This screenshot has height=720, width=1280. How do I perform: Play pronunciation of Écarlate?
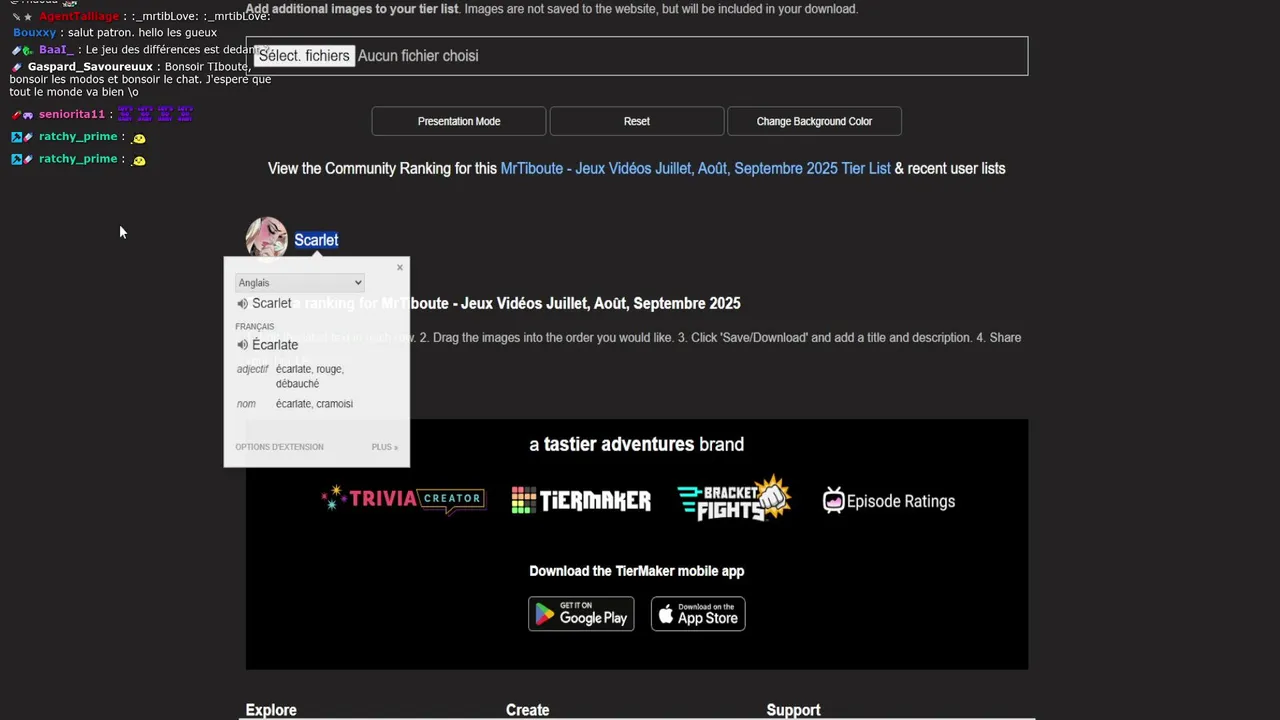coord(242,345)
